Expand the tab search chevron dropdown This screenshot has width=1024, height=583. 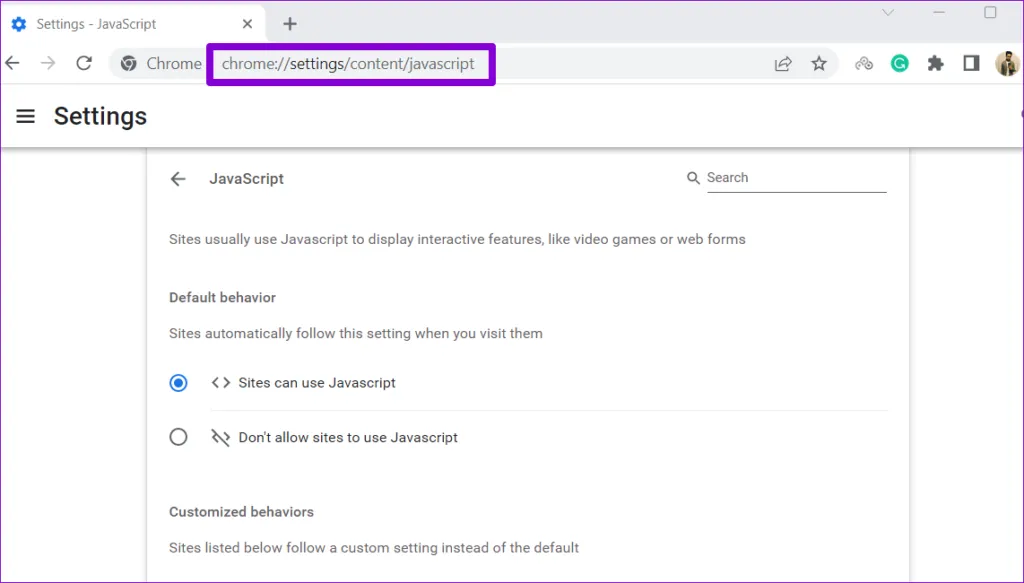click(x=888, y=13)
